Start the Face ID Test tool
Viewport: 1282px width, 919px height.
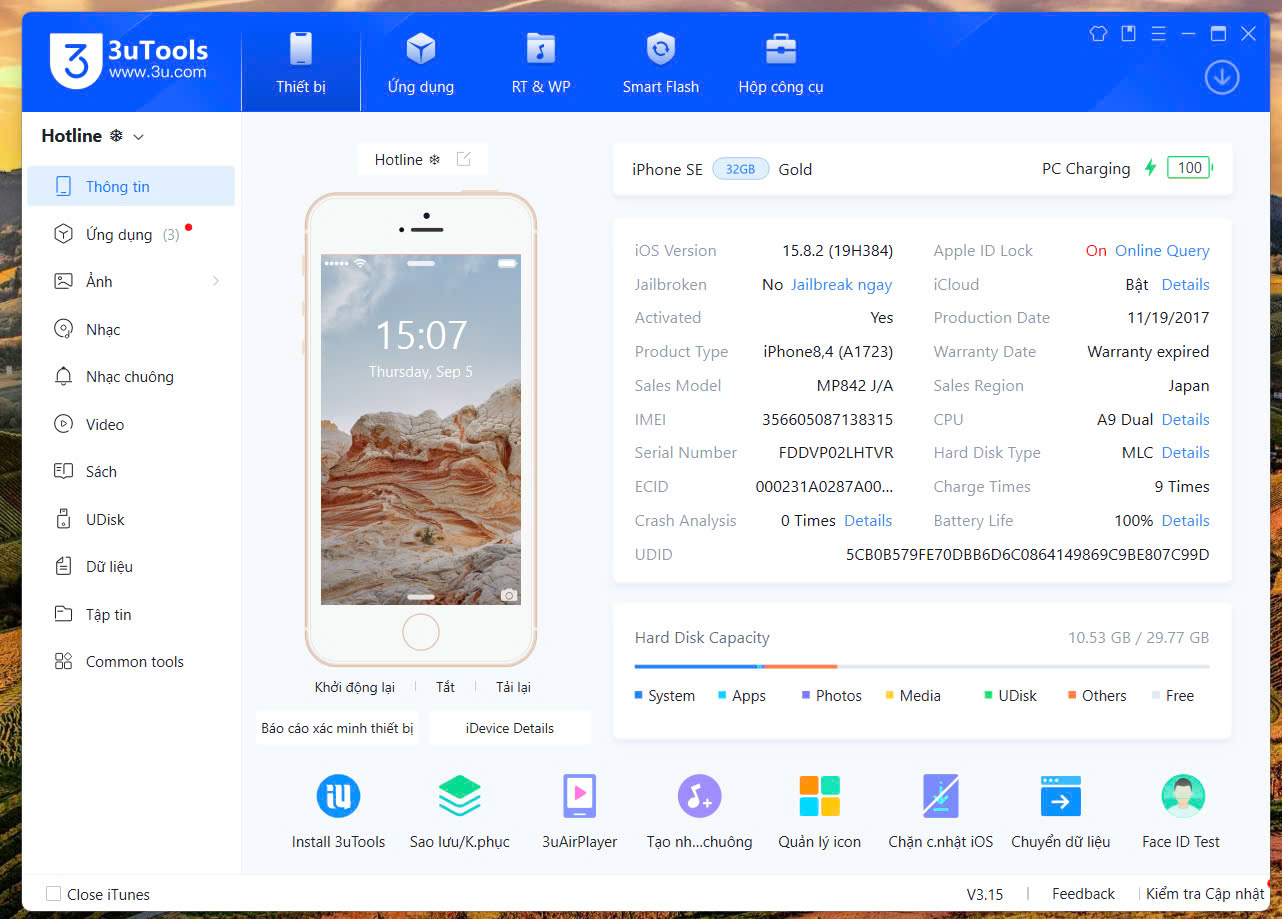1182,797
